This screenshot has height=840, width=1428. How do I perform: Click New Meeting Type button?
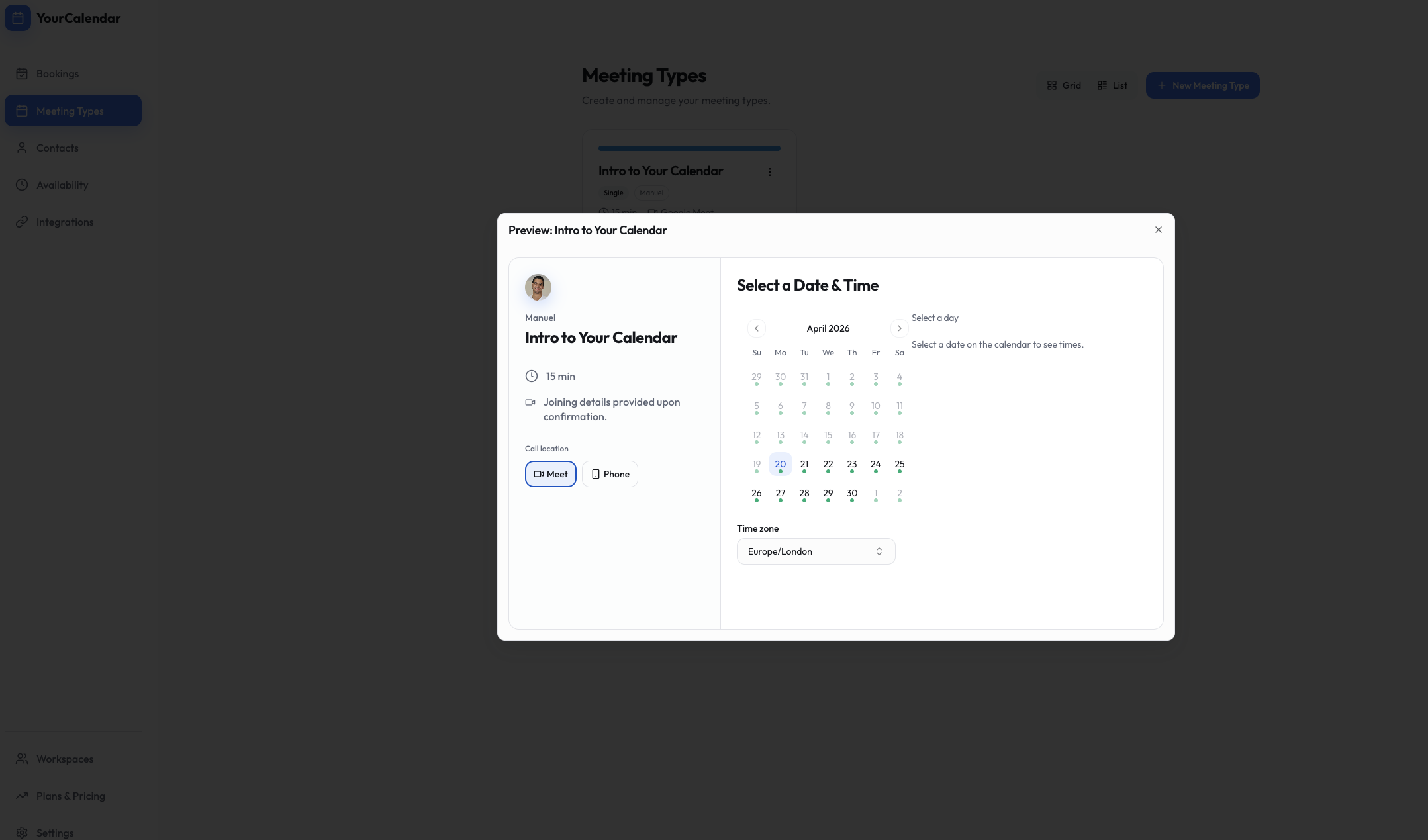[x=1203, y=85]
